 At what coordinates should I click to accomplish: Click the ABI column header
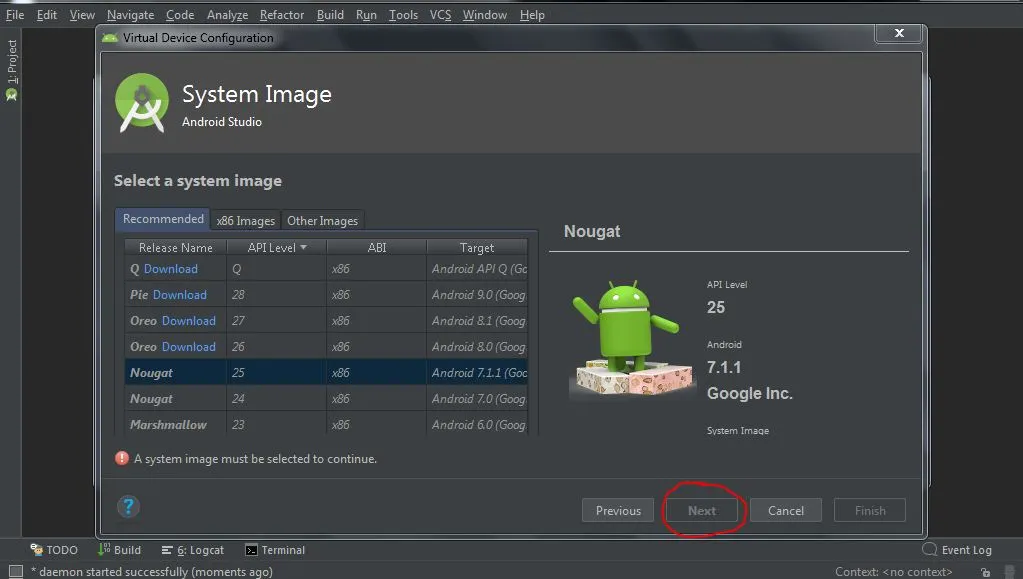376,247
